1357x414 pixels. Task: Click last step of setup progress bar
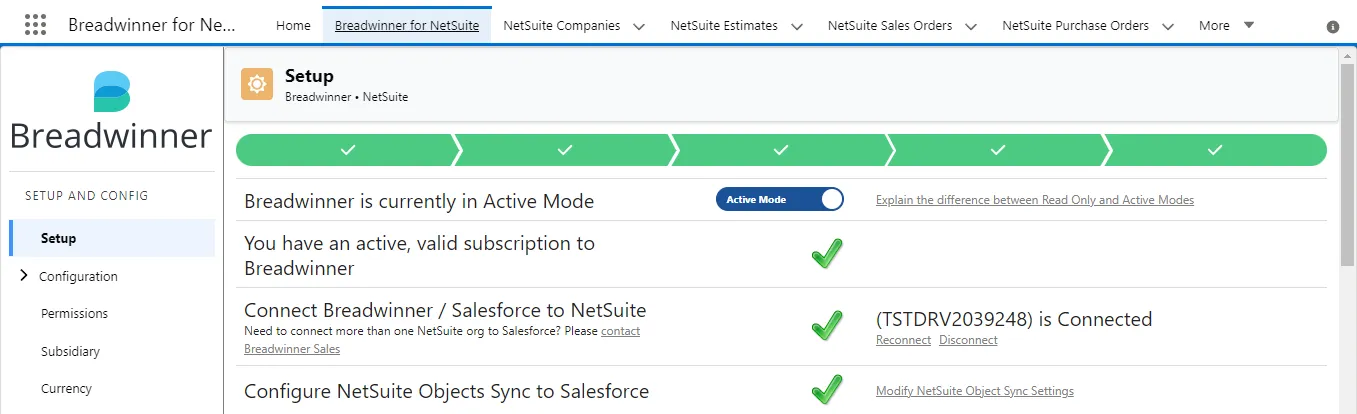coord(1215,150)
